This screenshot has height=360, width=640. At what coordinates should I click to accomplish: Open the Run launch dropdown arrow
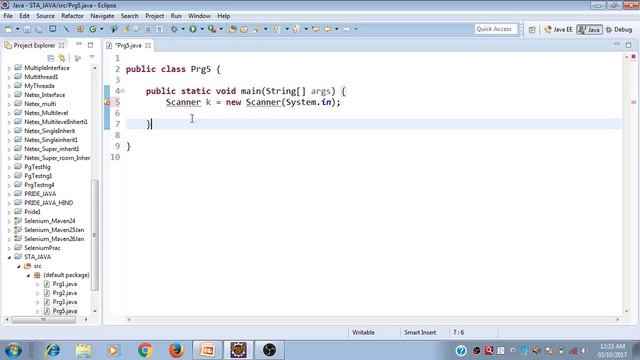202,29
